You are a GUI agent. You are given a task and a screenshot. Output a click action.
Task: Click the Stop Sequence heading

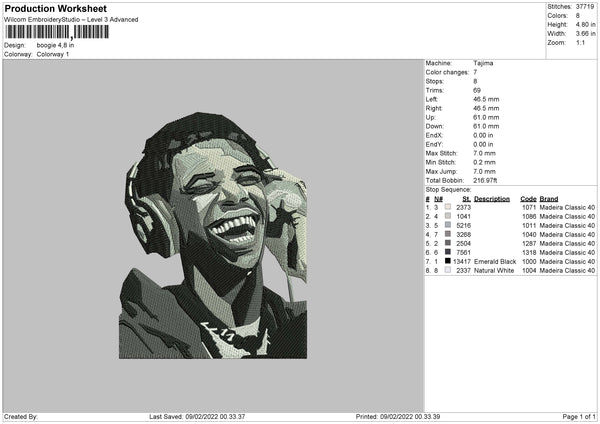(448, 190)
